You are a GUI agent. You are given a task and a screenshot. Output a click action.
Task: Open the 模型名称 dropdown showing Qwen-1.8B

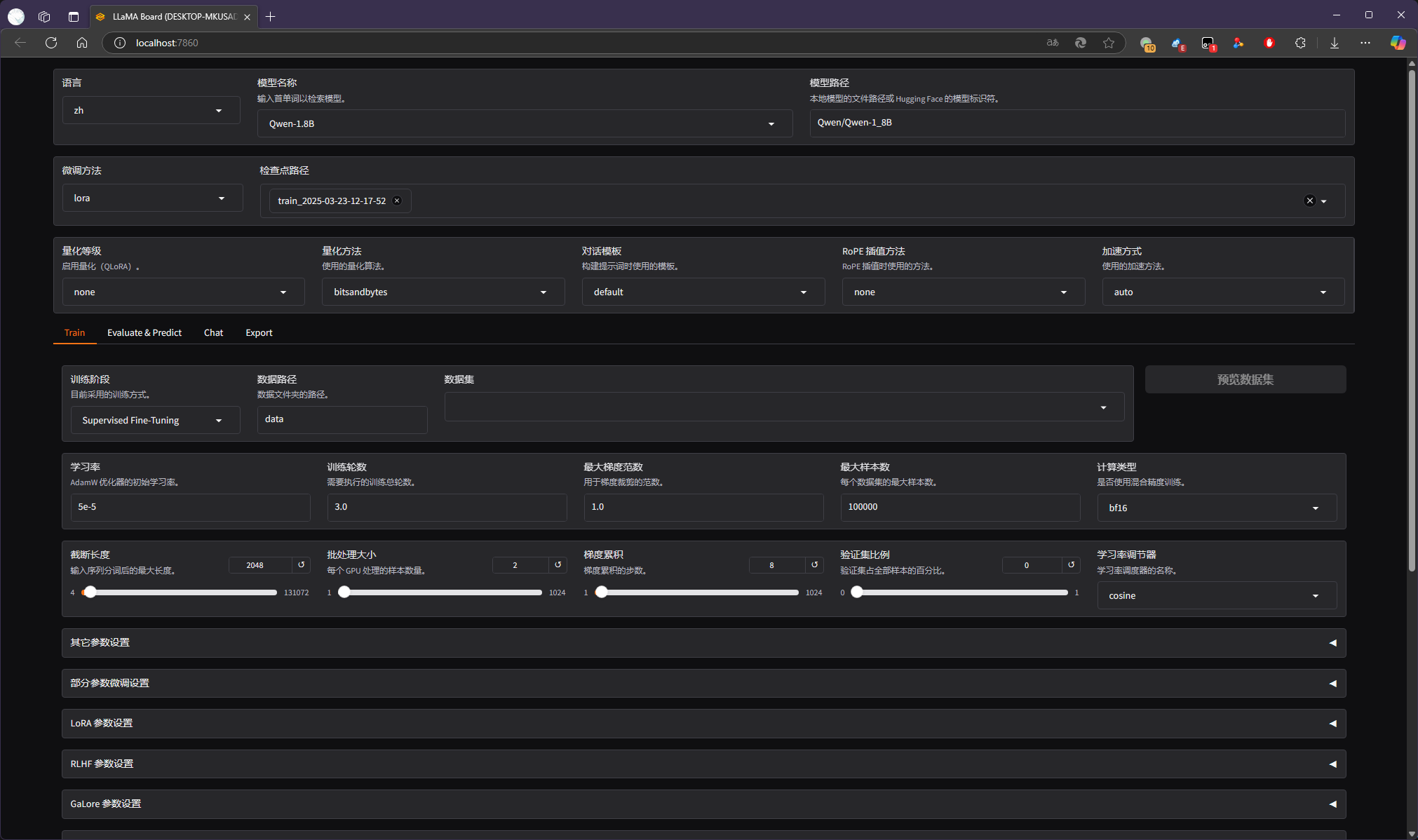(525, 123)
